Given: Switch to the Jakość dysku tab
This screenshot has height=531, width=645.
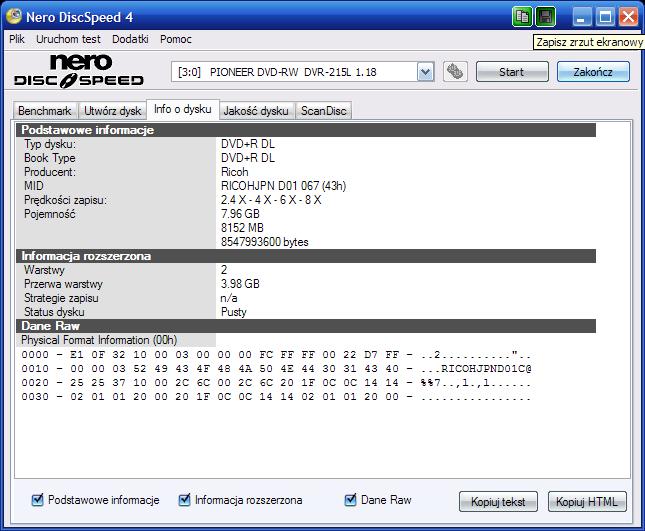Looking at the screenshot, I should (x=256, y=111).
